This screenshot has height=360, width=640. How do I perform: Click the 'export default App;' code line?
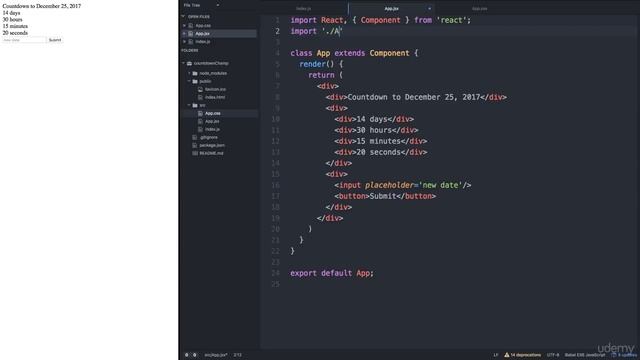pos(332,273)
